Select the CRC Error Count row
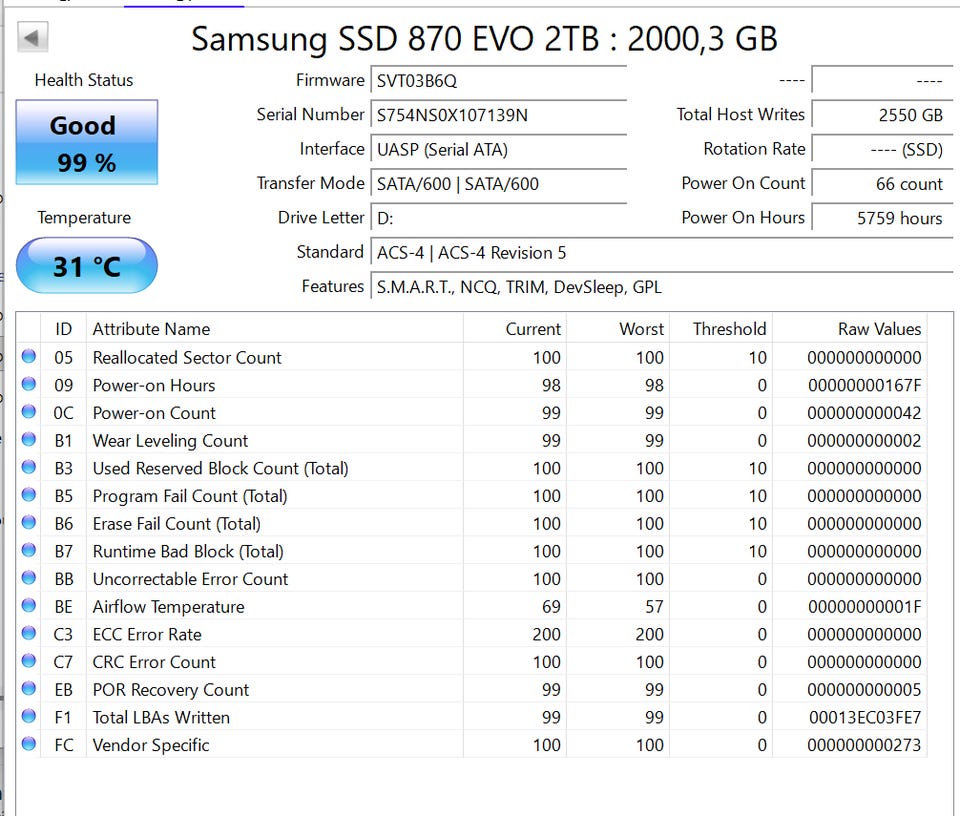Viewport: 960px width, 816px height. click(x=471, y=662)
